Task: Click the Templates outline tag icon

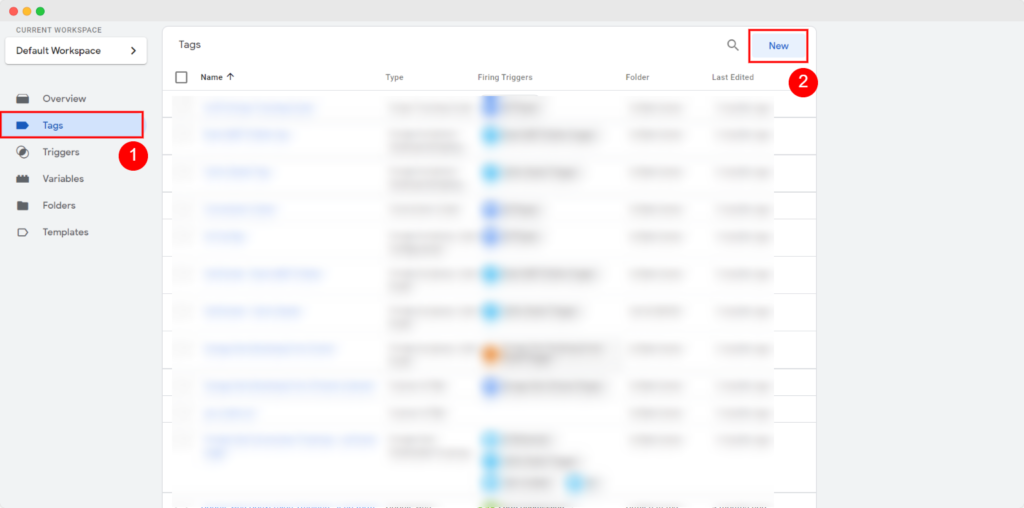Action: (23, 232)
